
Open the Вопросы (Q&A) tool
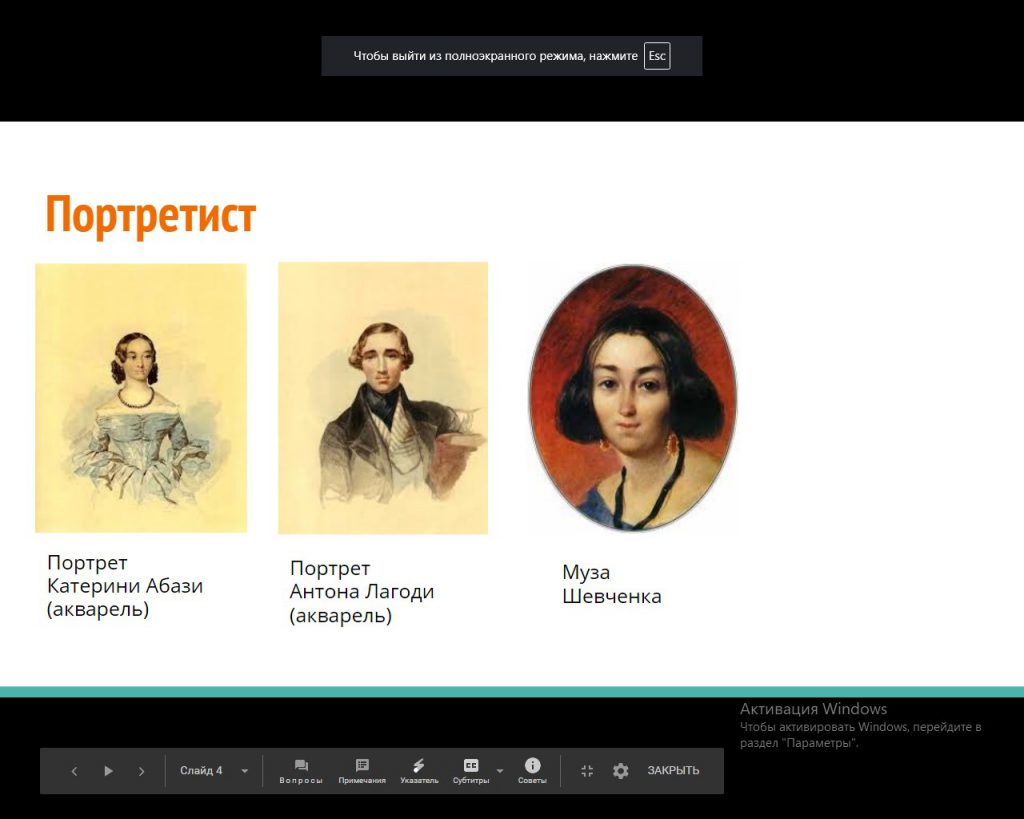(301, 771)
